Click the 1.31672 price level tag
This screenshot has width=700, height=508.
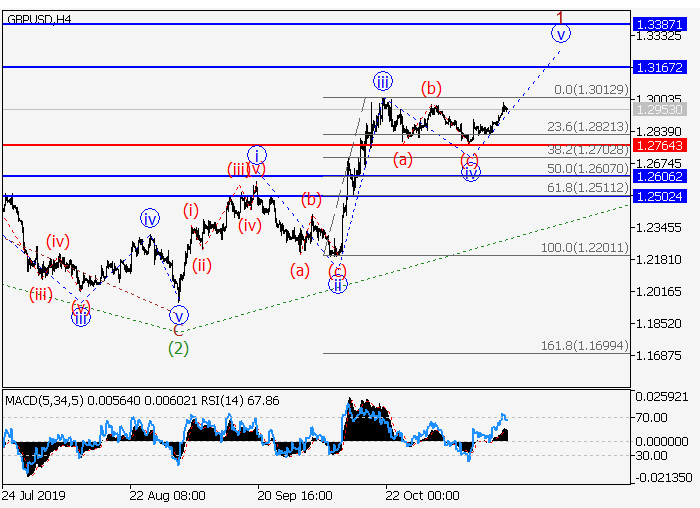(659, 67)
